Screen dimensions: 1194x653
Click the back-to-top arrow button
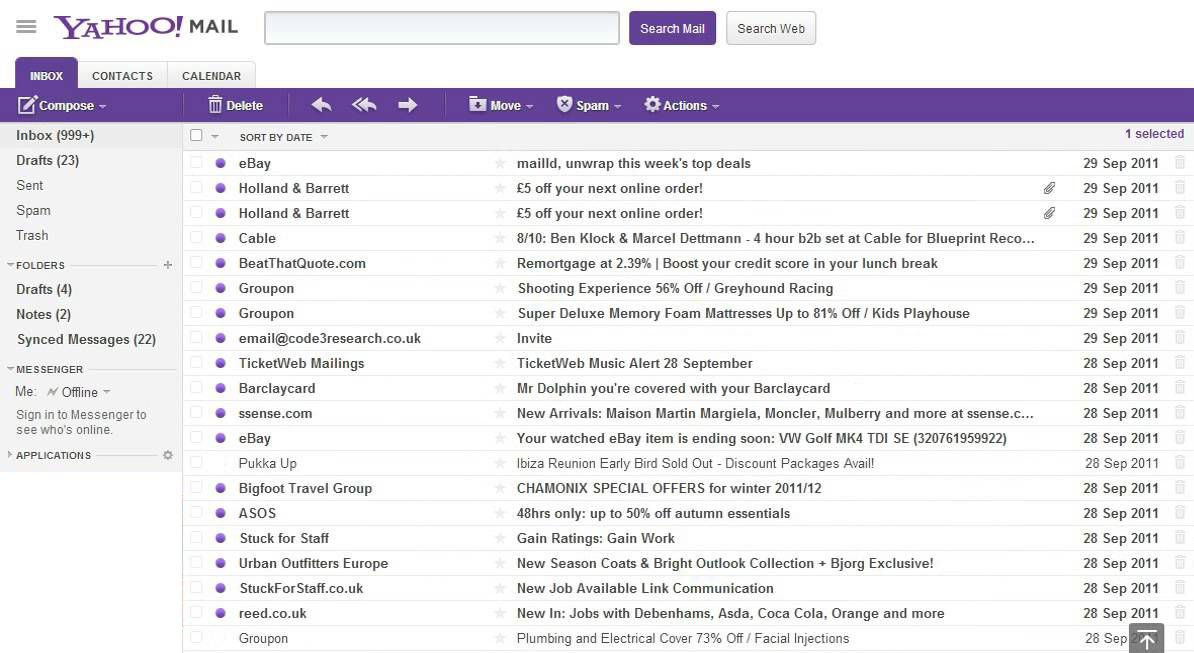[x=1147, y=639]
